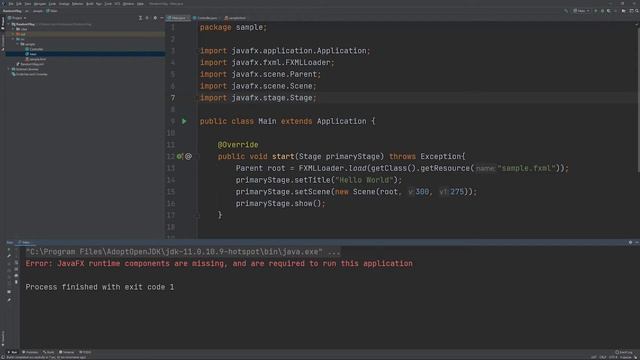Hide the Project tool window
The height and width of the screenshot is (360, 640).
tap(162, 18)
